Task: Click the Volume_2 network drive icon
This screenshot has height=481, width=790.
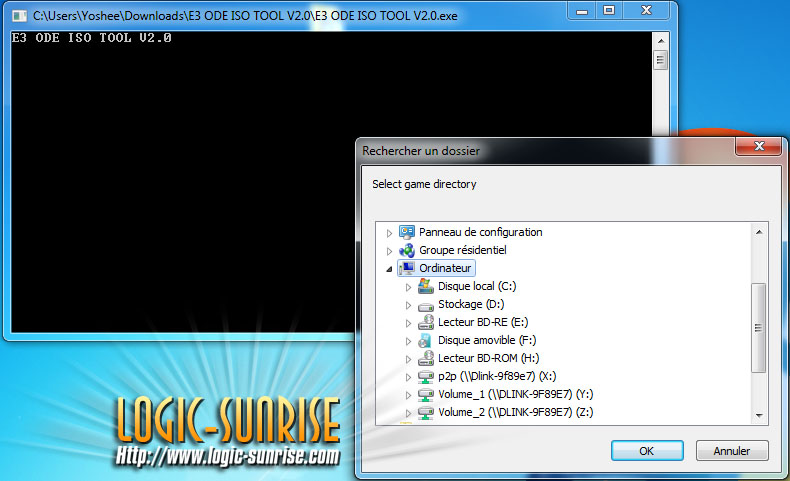Action: pyautogui.click(x=426, y=413)
